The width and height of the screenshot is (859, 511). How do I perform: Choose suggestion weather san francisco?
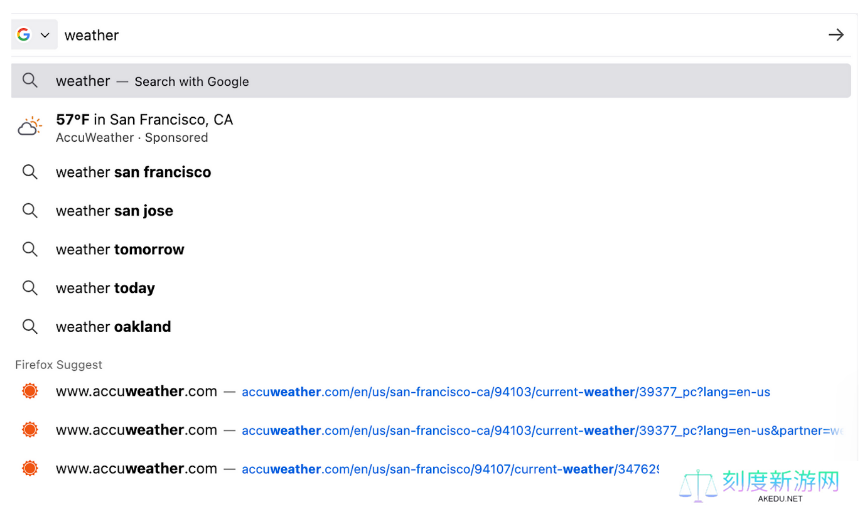coord(431,172)
